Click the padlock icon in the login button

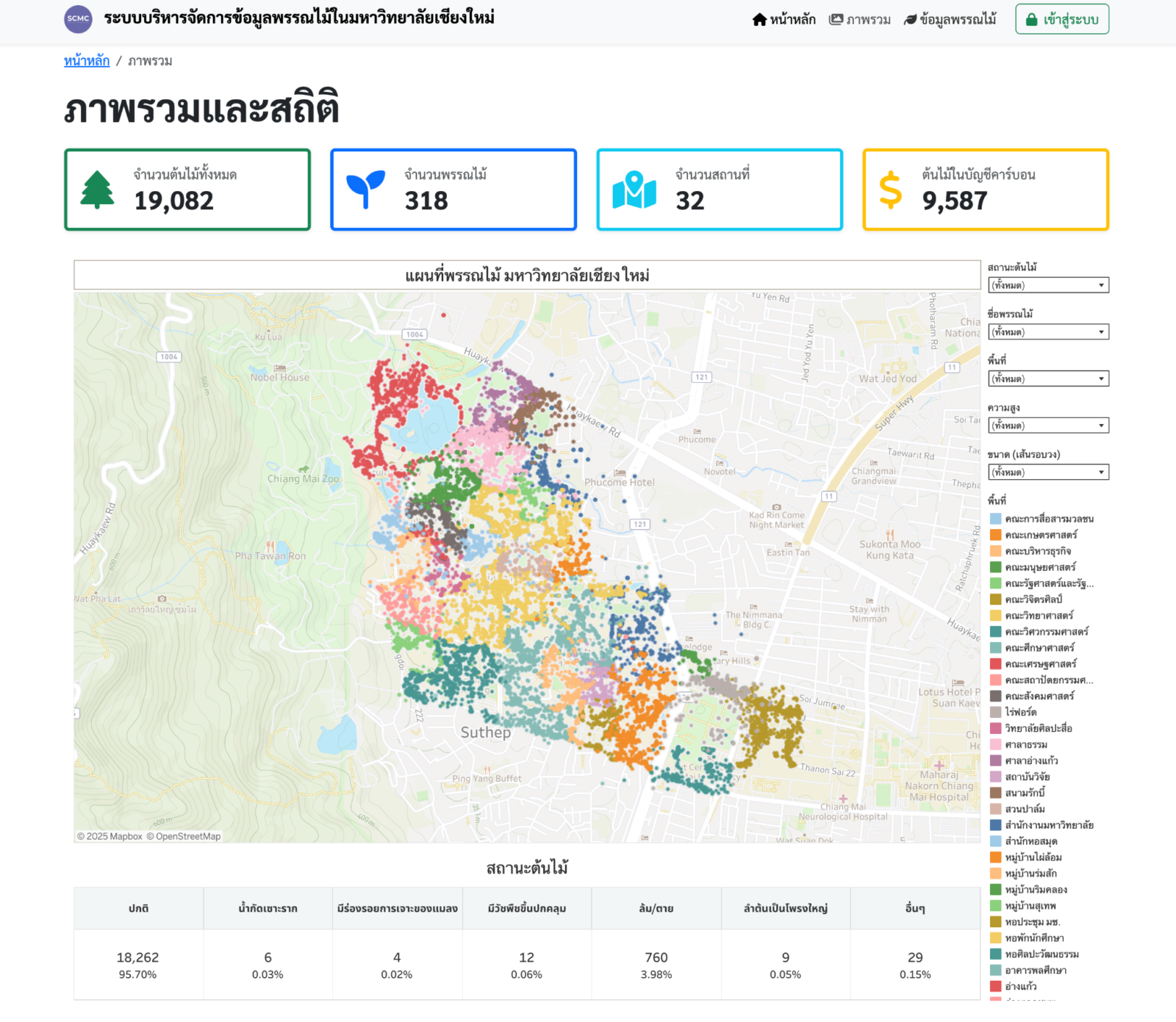(1031, 20)
